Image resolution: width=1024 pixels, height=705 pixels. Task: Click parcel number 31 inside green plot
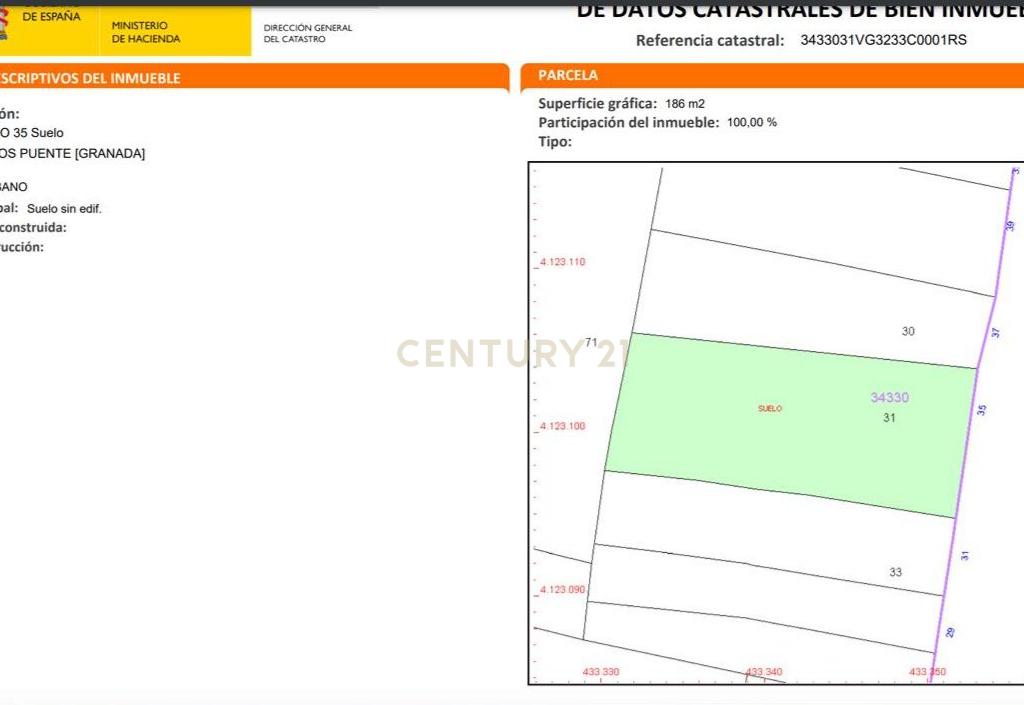click(x=889, y=418)
